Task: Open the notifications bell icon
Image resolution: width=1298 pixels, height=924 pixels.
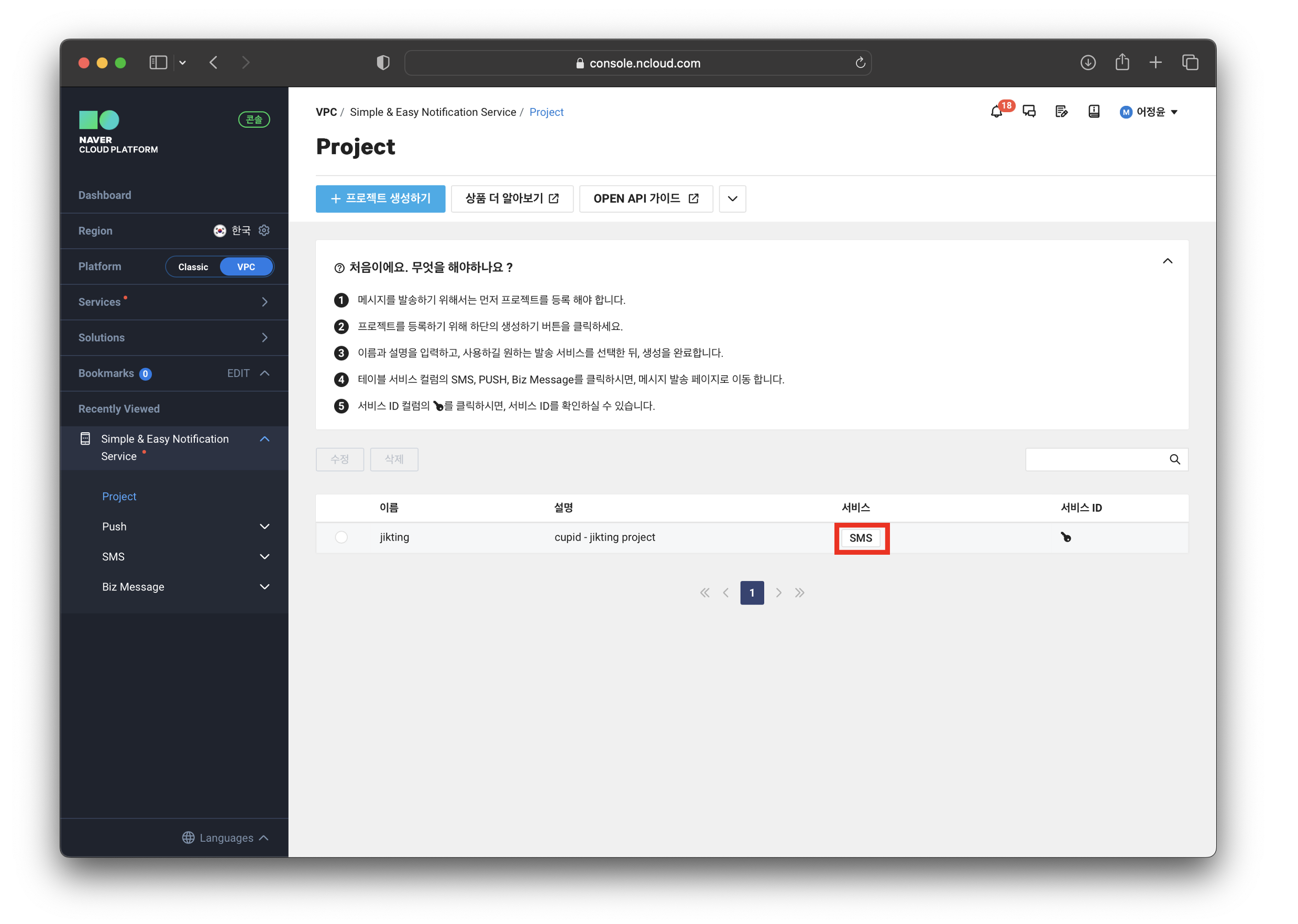Action: coord(995,112)
